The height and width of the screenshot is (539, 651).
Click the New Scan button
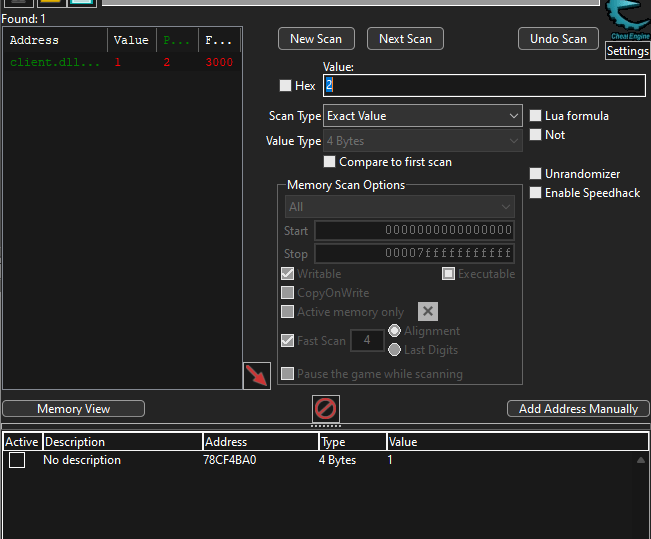click(x=316, y=39)
